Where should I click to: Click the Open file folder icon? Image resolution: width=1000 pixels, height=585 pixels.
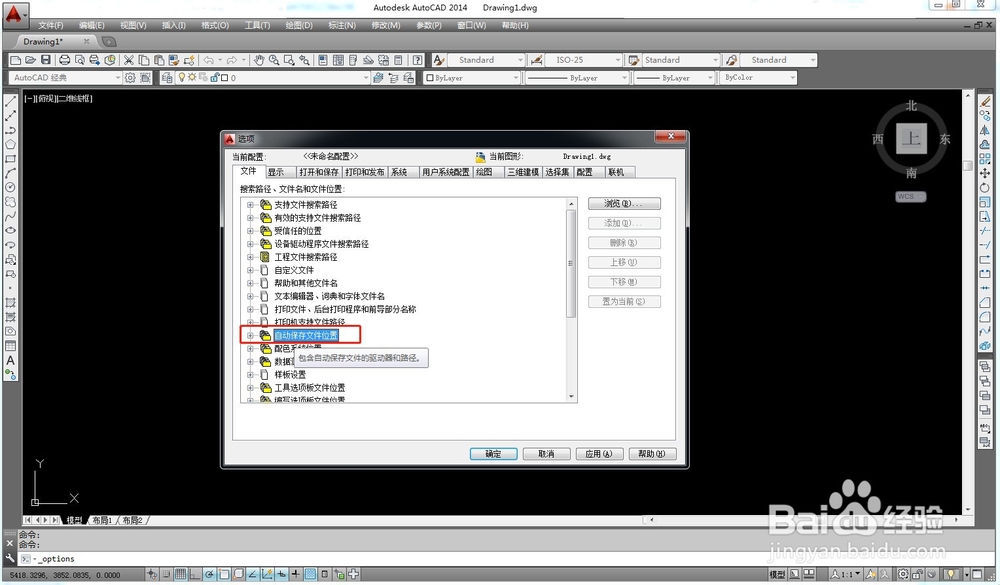coord(30,60)
